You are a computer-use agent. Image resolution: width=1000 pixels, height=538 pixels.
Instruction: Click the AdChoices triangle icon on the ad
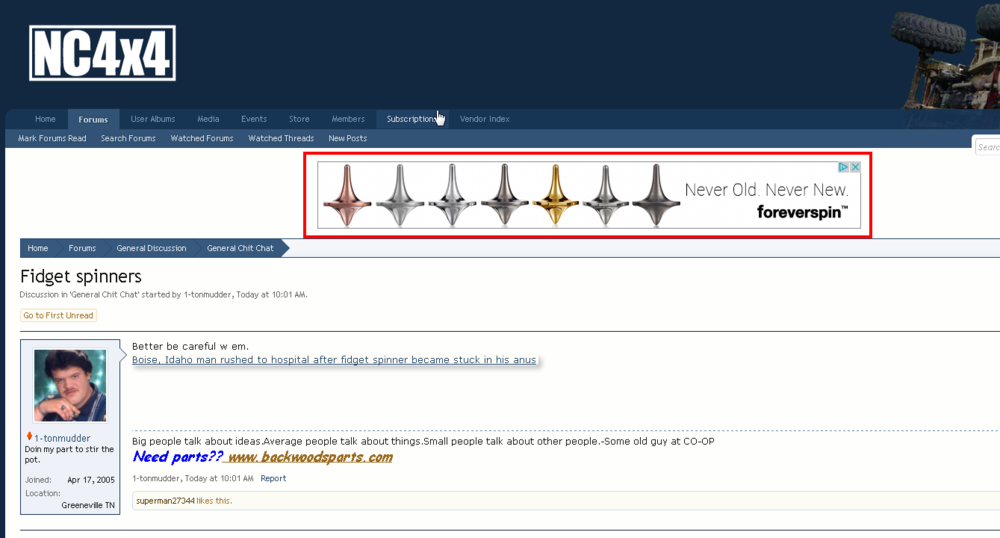pyautogui.click(x=843, y=167)
